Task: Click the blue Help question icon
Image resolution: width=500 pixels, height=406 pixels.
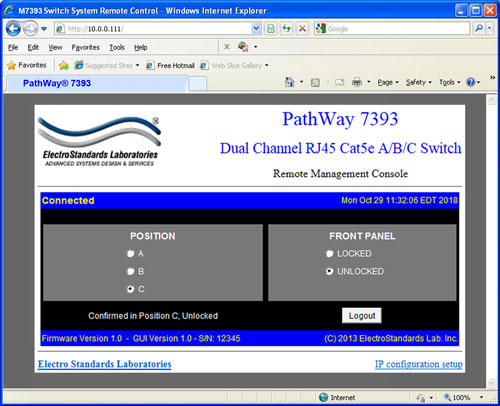Action: click(x=471, y=82)
